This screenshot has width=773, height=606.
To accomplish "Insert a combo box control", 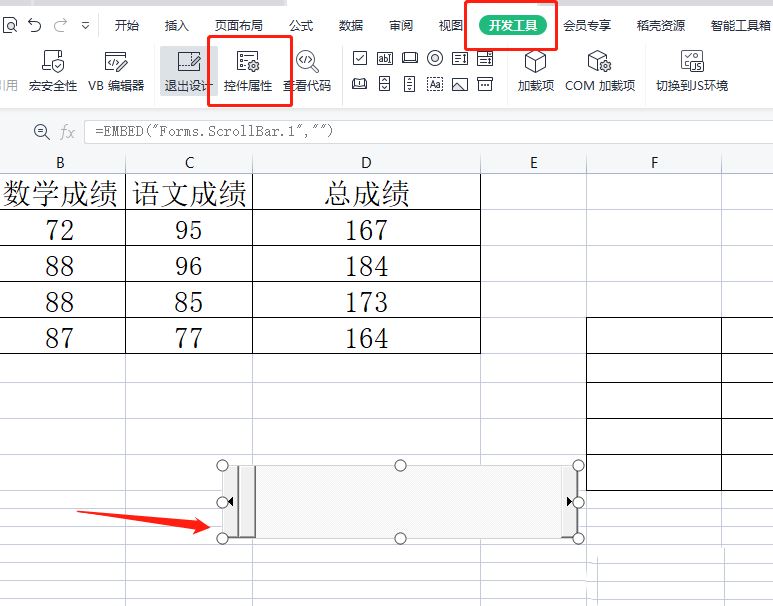I will point(485,59).
